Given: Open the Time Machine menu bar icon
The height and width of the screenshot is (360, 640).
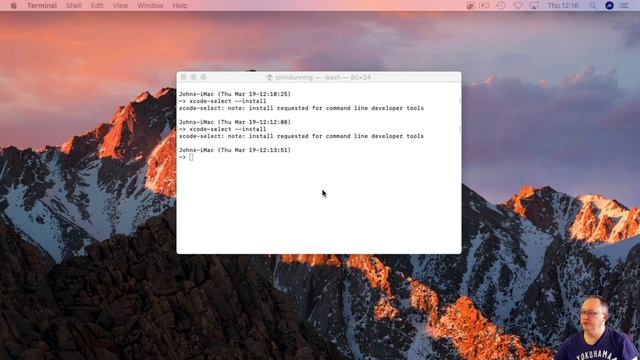Looking at the screenshot, I should pyautogui.click(x=501, y=6).
